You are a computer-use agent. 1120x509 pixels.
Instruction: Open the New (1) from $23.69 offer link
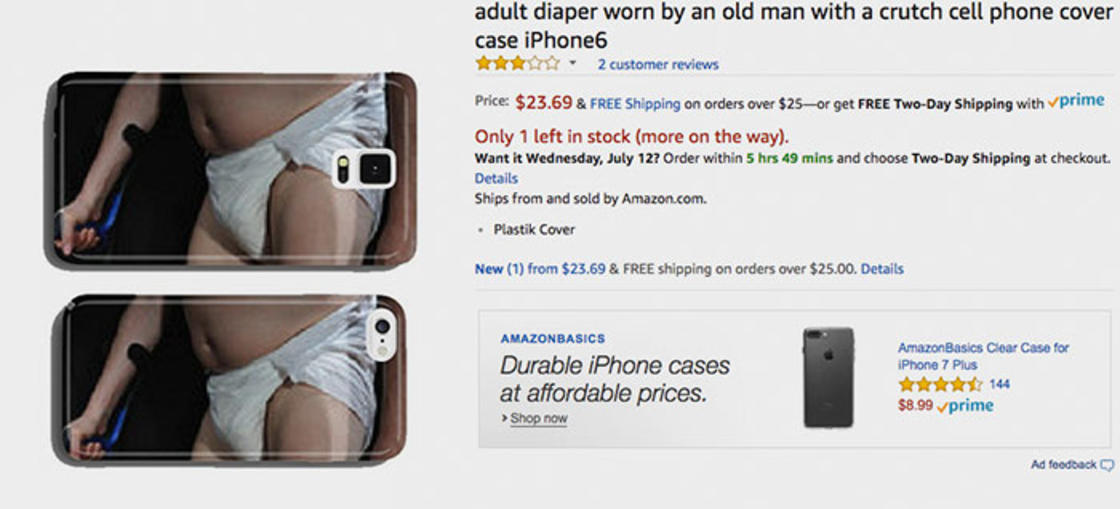click(x=539, y=269)
